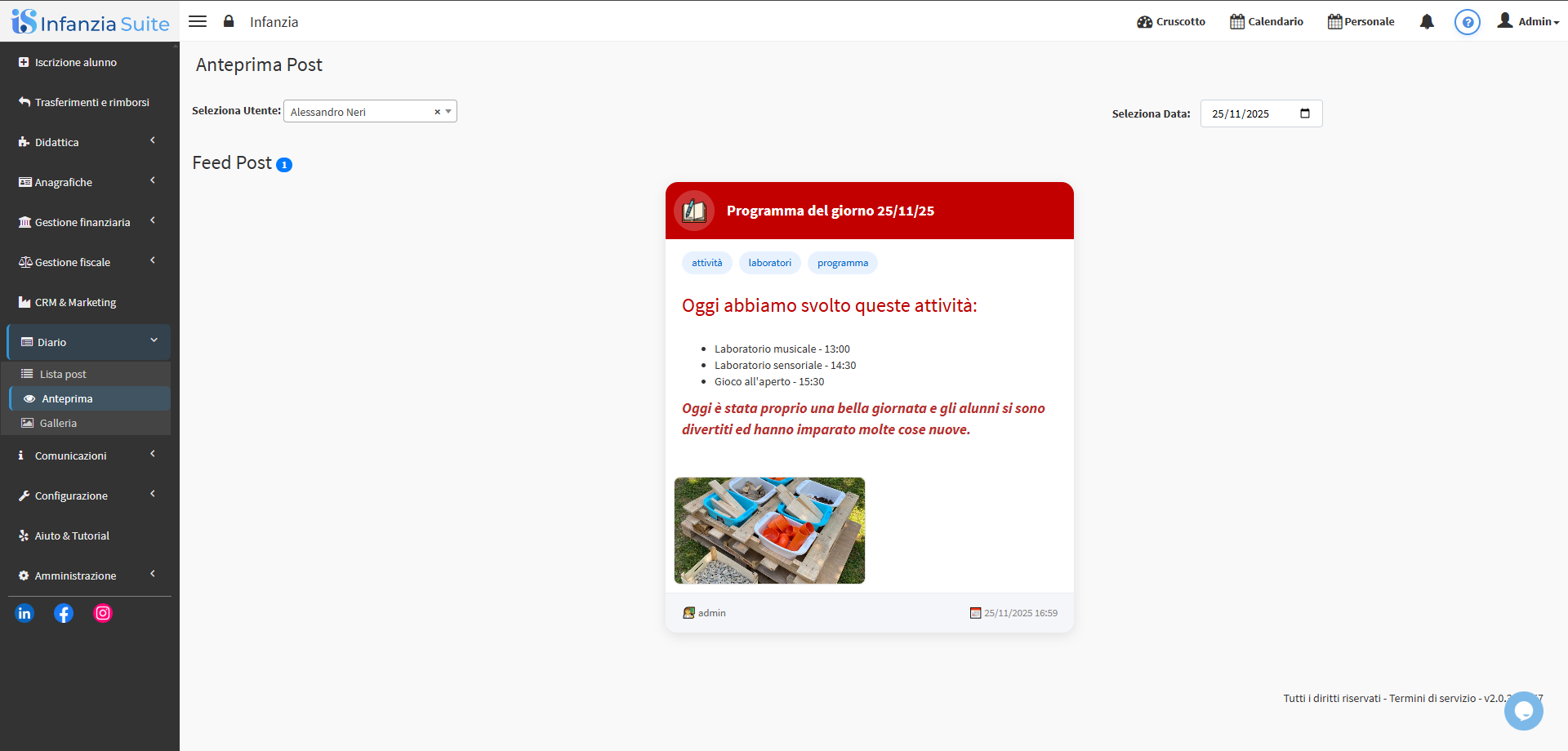Open the date picker calendar icon

(x=1304, y=113)
